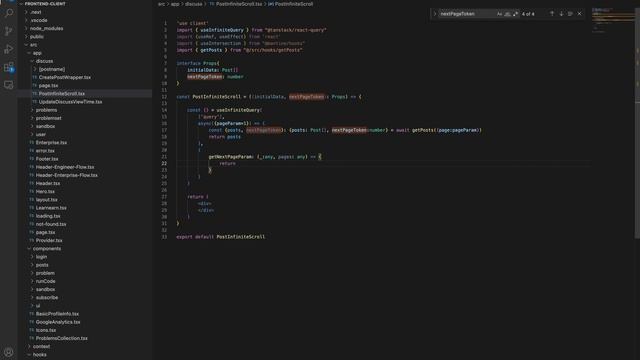Click the editor minimap
Image resolution: width=640 pixels, height=360 pixels.
click(612, 20)
